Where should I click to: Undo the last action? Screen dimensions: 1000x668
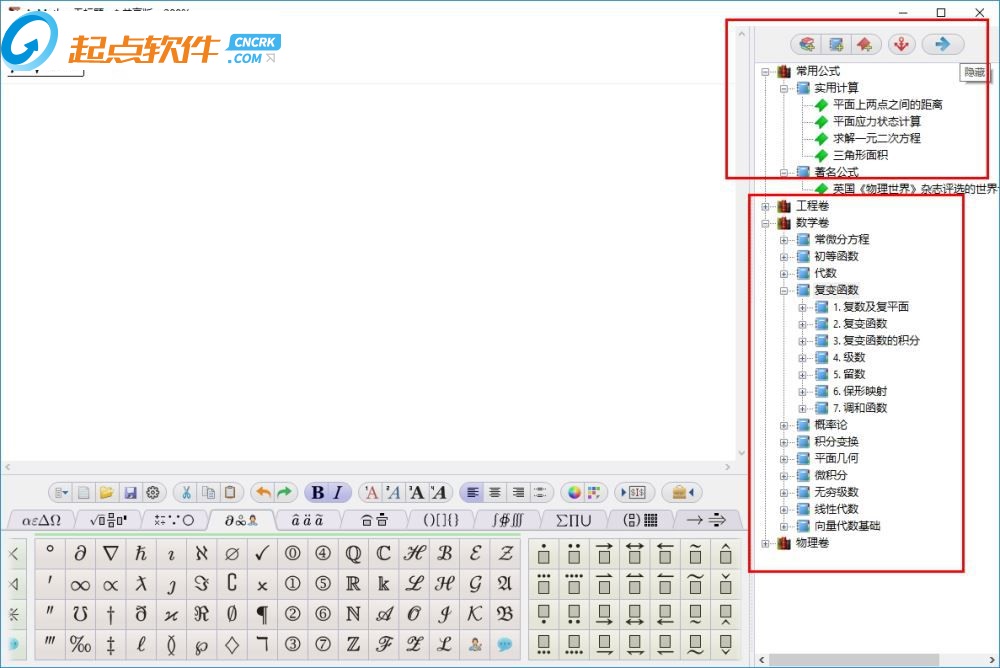(x=263, y=493)
